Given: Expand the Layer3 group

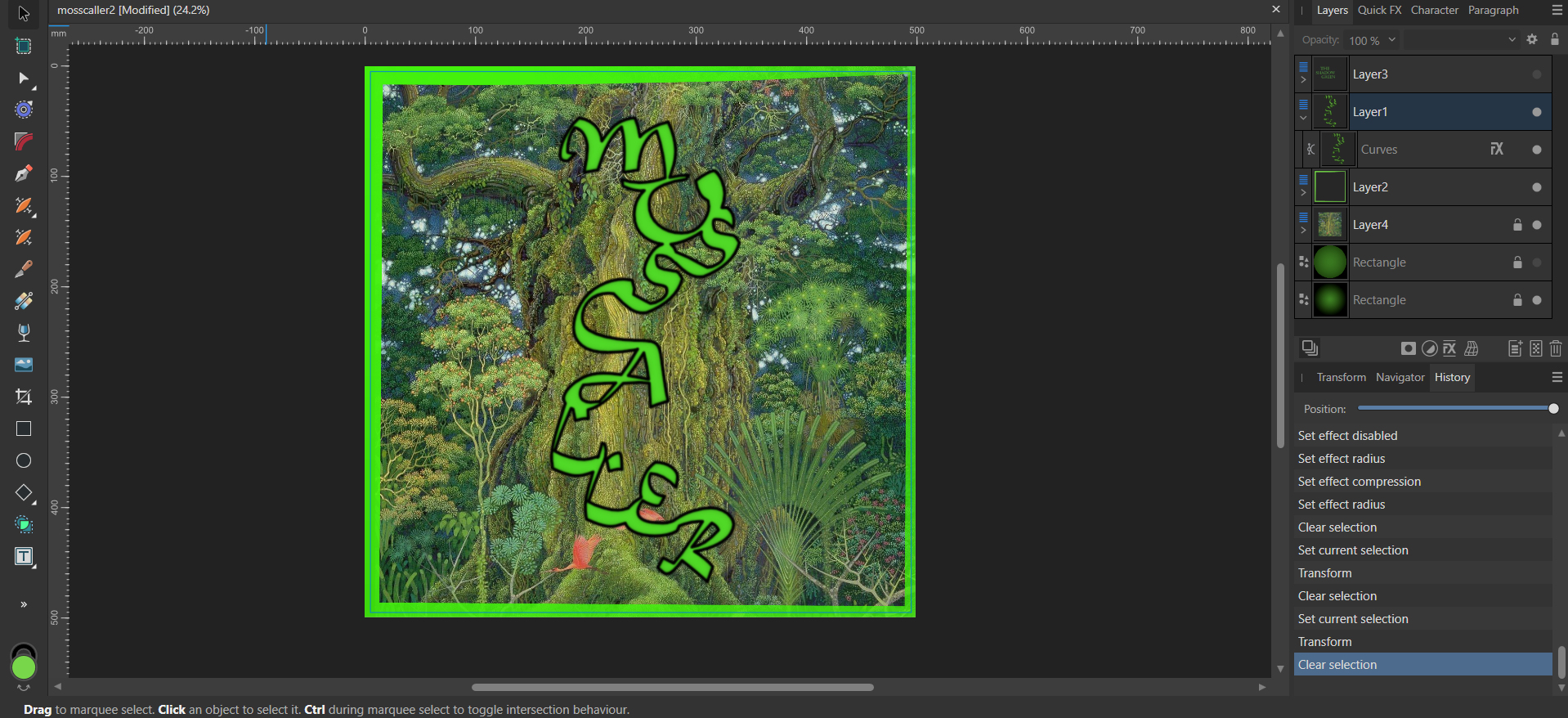Looking at the screenshot, I should (1303, 80).
